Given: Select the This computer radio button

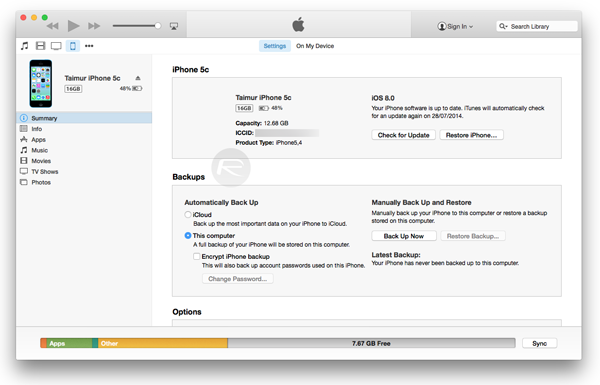Looking at the screenshot, I should click(x=188, y=235).
